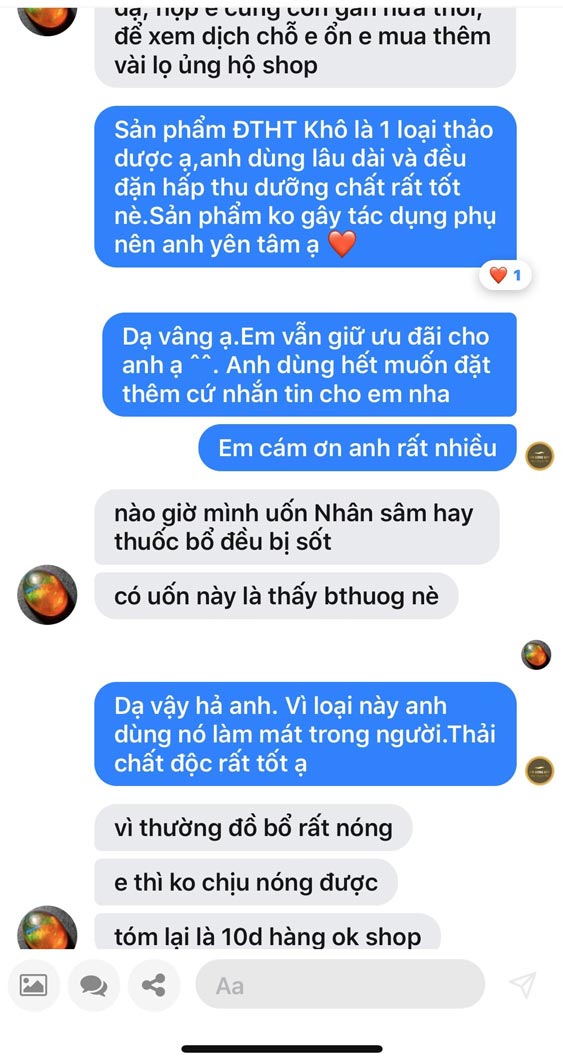Screen dimensions: 563x1064
Task: Tap the home indicator bar at the bottom
Action: click(x=282, y=1048)
